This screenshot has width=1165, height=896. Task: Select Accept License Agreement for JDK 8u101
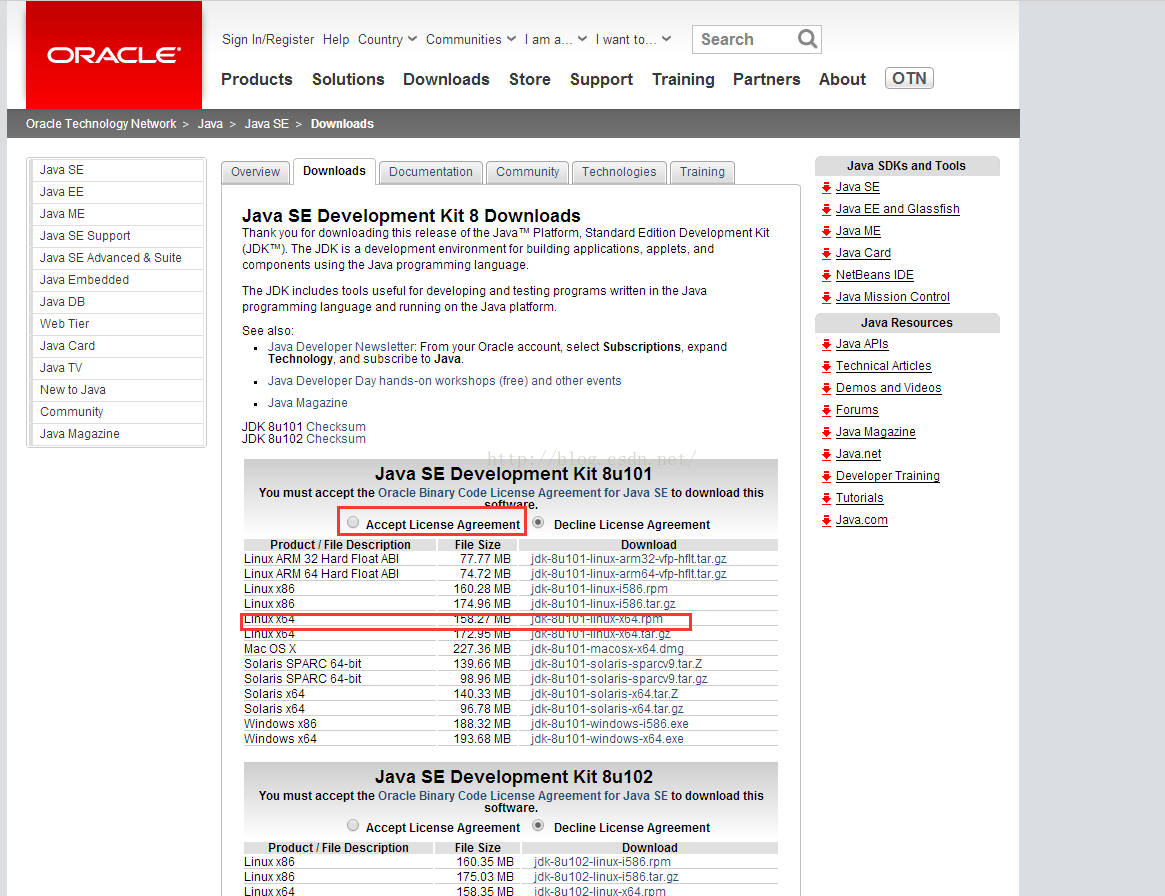pyautogui.click(x=353, y=522)
